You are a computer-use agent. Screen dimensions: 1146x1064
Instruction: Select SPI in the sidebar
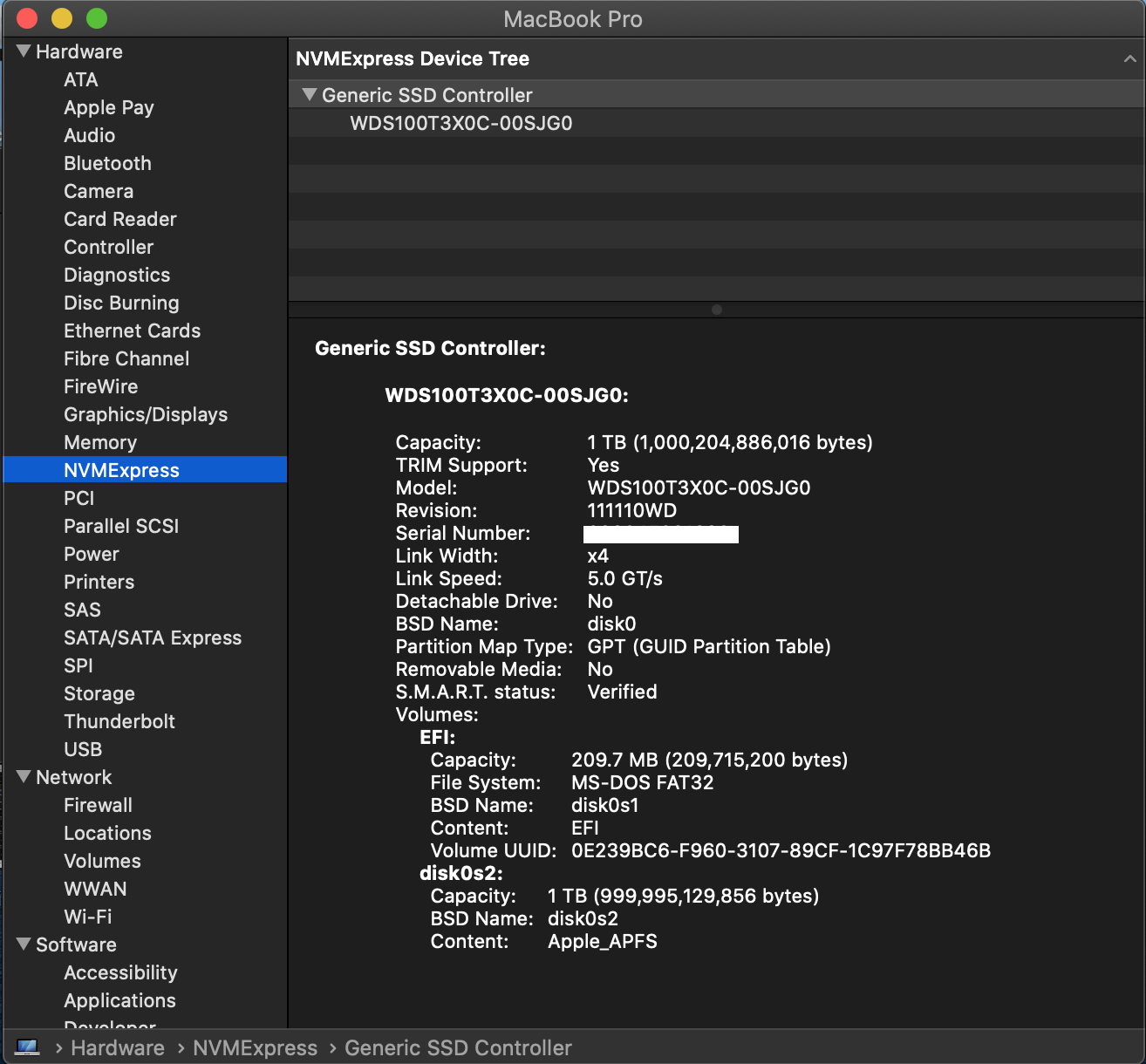click(78, 665)
